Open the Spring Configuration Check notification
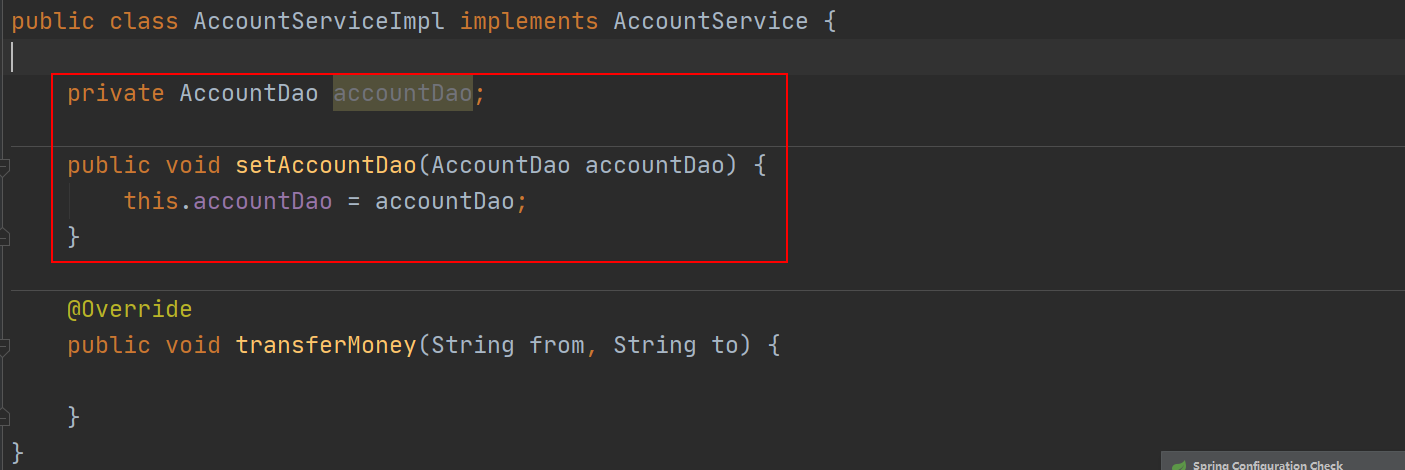1405x470 pixels. click(1267, 465)
